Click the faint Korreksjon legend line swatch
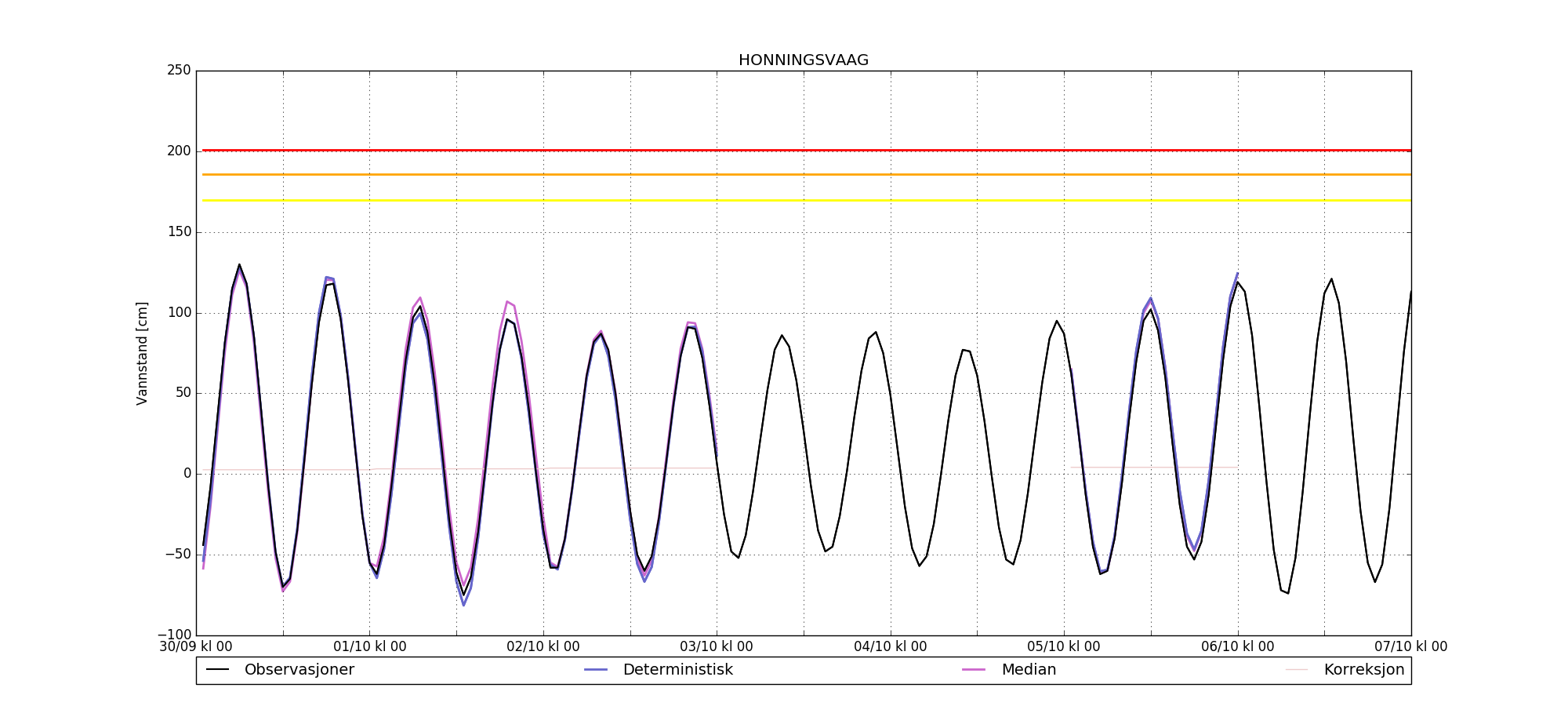The width and height of the screenshot is (1568, 706). [x=1297, y=670]
